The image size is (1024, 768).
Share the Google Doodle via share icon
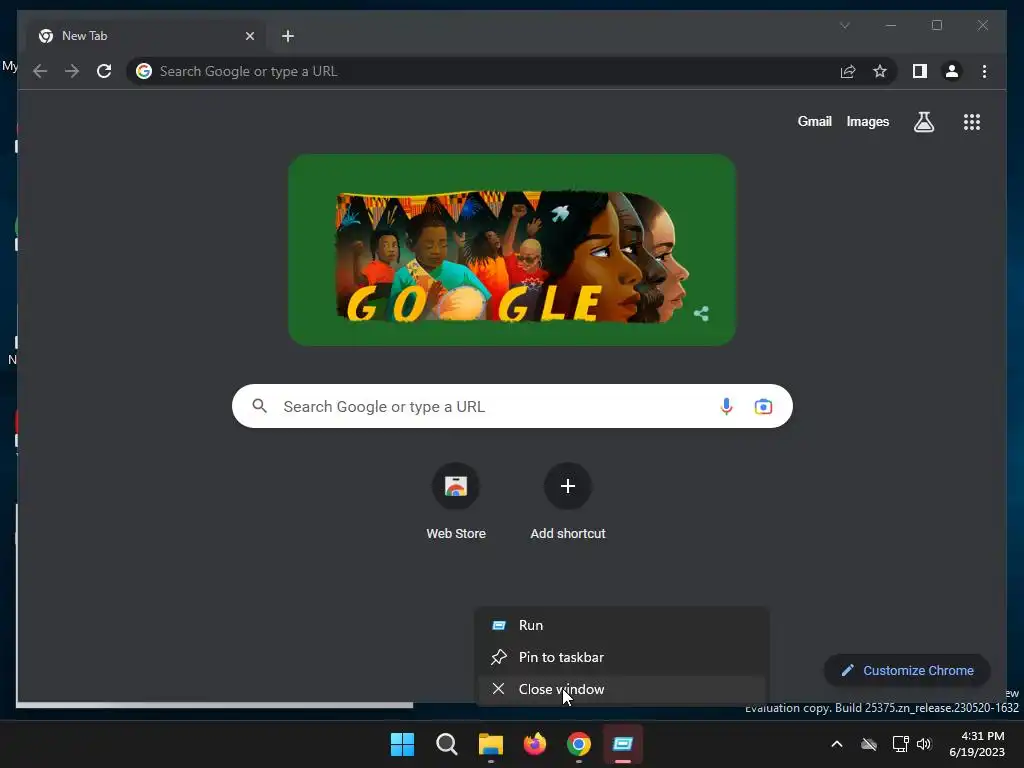tap(701, 313)
